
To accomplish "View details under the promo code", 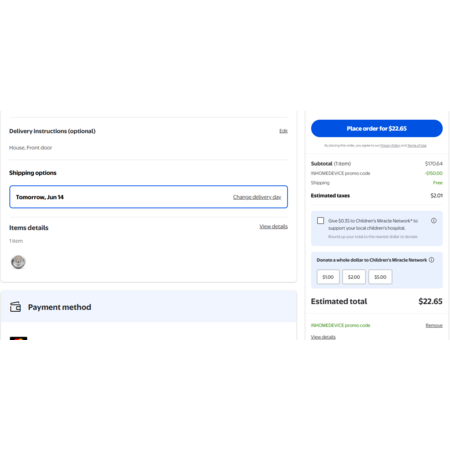I will pos(323,337).
